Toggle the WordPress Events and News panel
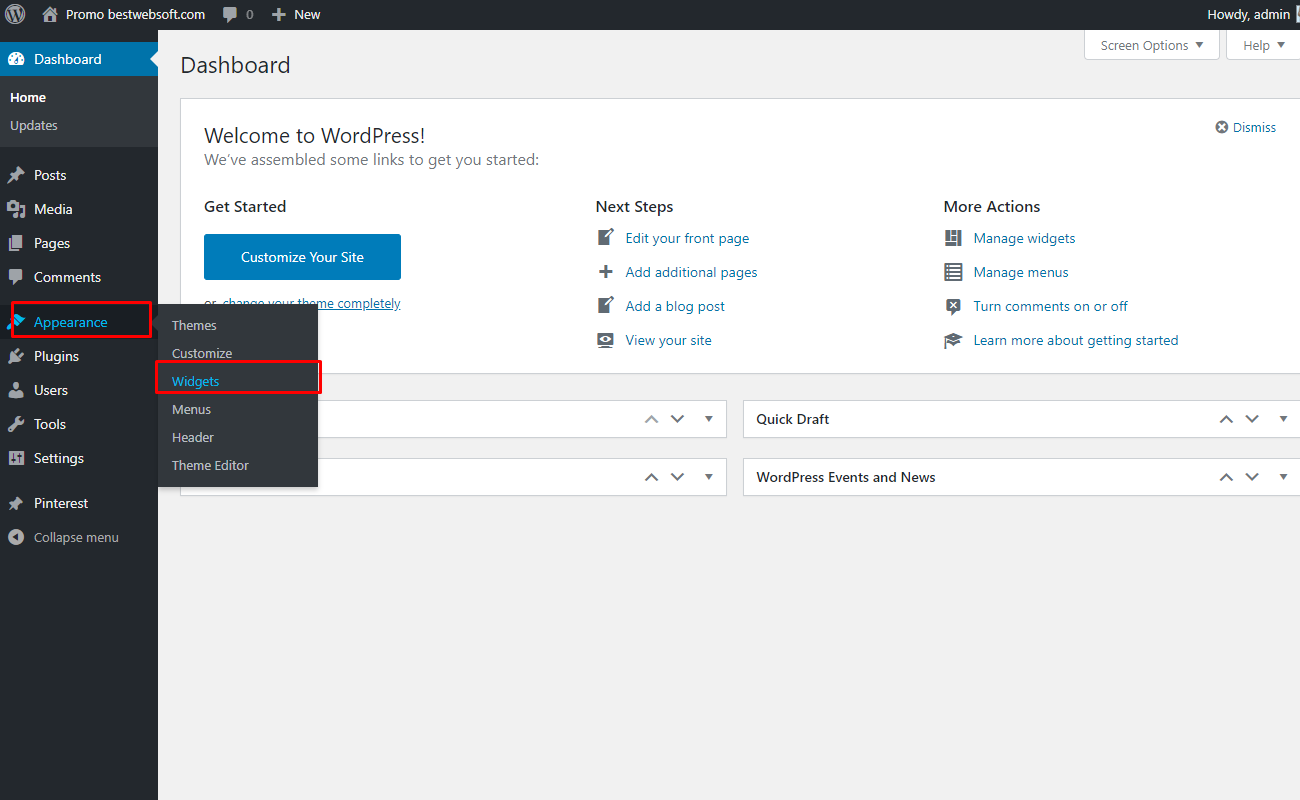 (1283, 477)
